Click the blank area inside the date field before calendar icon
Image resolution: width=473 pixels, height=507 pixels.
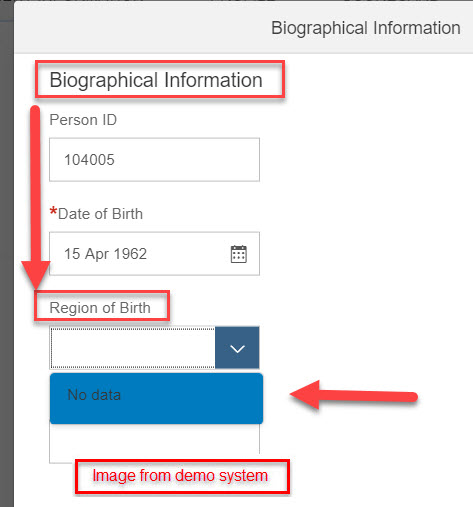[188, 254]
